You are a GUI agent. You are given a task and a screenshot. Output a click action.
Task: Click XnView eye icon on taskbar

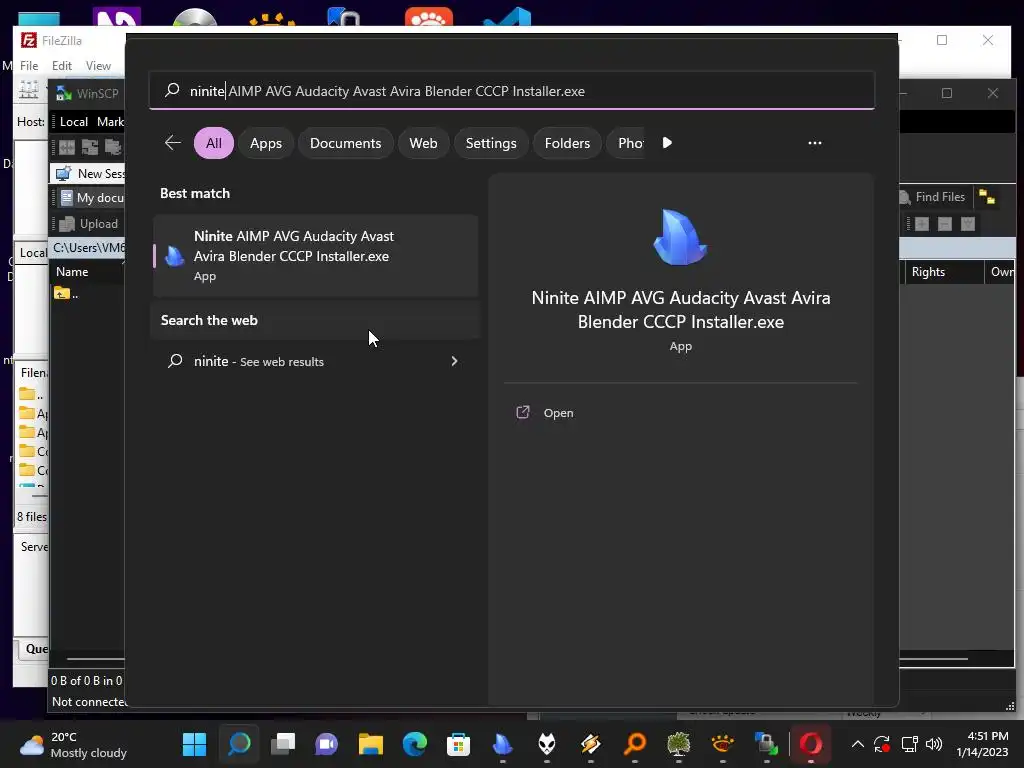(x=722, y=744)
